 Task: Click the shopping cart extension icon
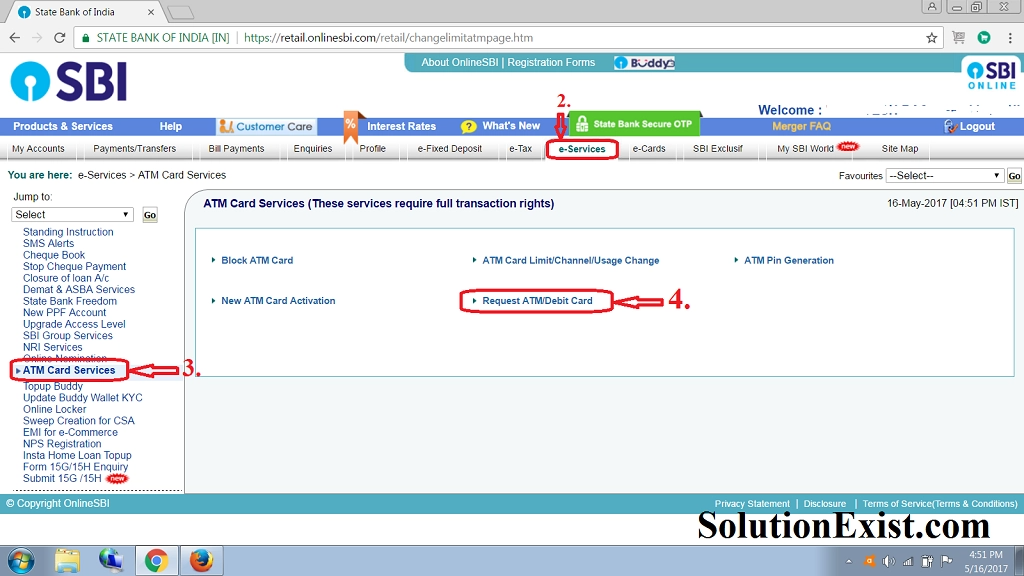click(x=959, y=38)
